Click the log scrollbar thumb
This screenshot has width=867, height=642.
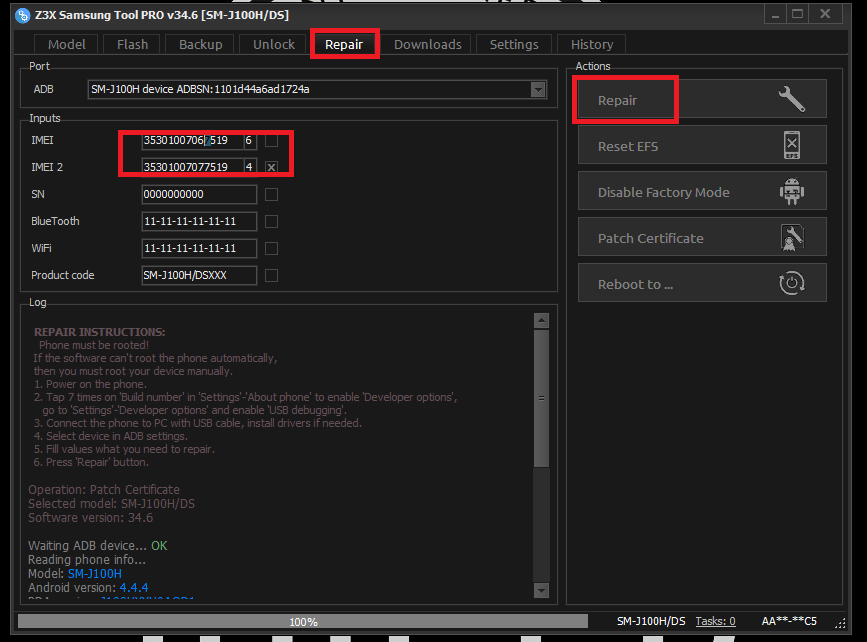pos(541,398)
